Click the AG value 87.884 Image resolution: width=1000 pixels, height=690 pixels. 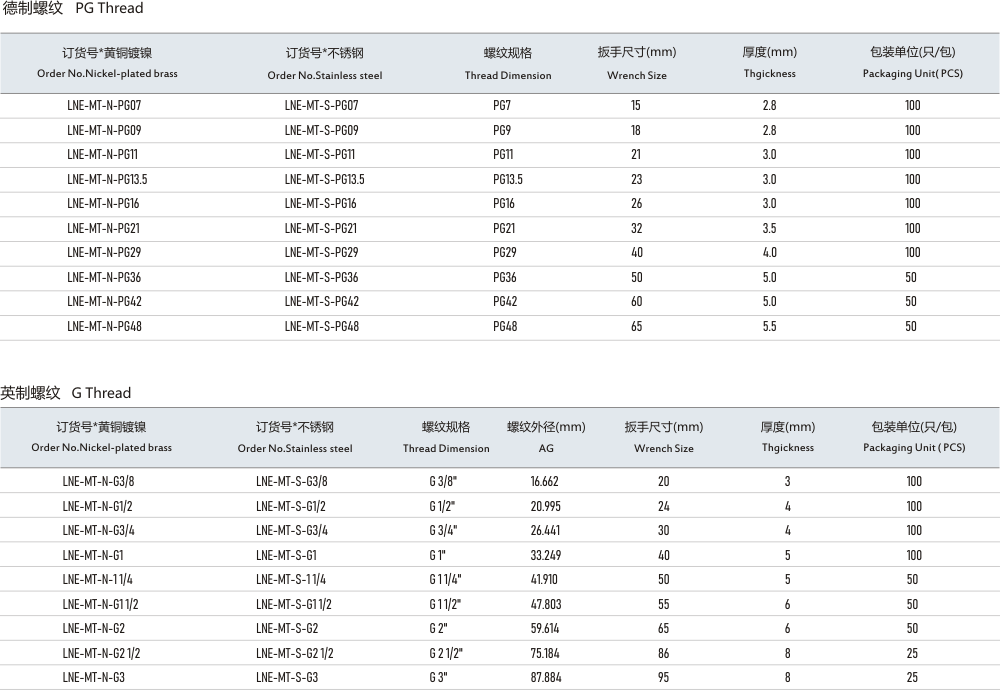tap(544, 678)
